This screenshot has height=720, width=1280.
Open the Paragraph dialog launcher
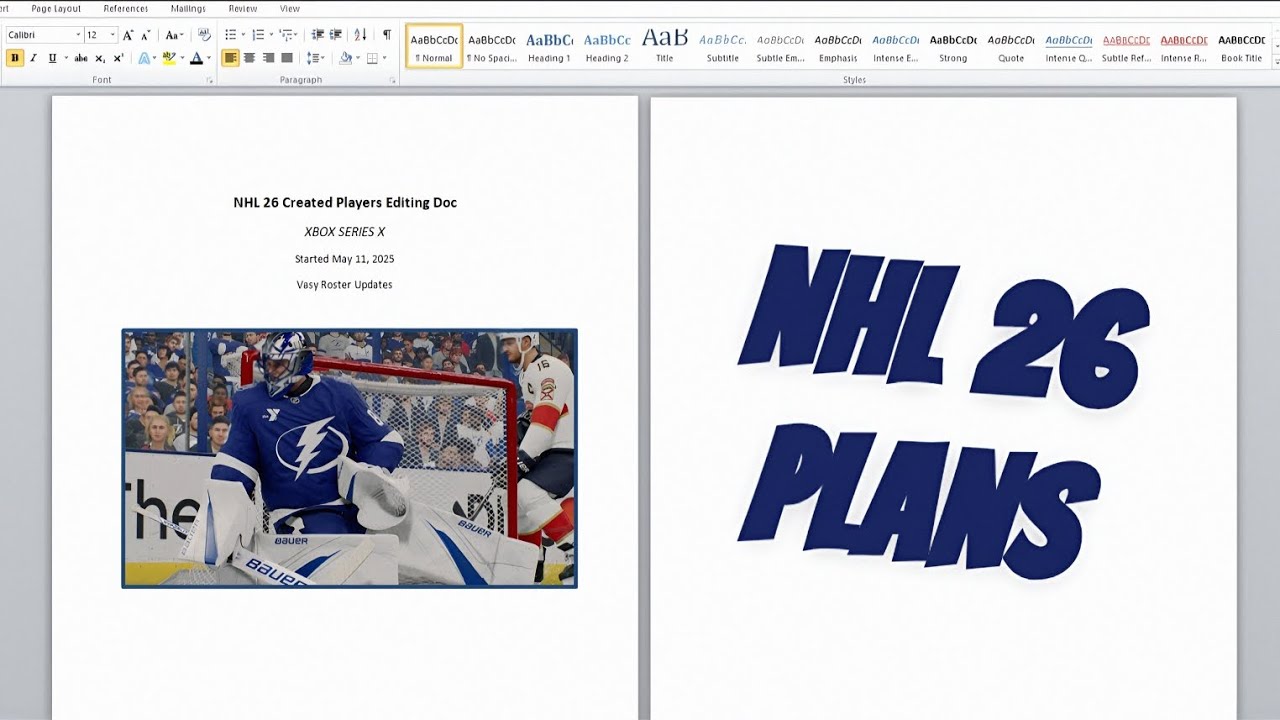392,80
